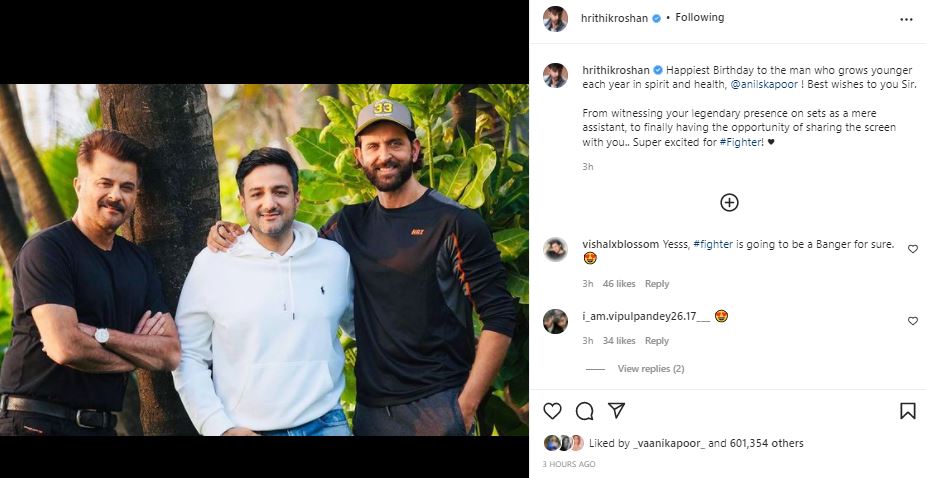Open hrithikroshan profile picture in header
Image resolution: width=926 pixels, height=478 pixels.
[555, 19]
